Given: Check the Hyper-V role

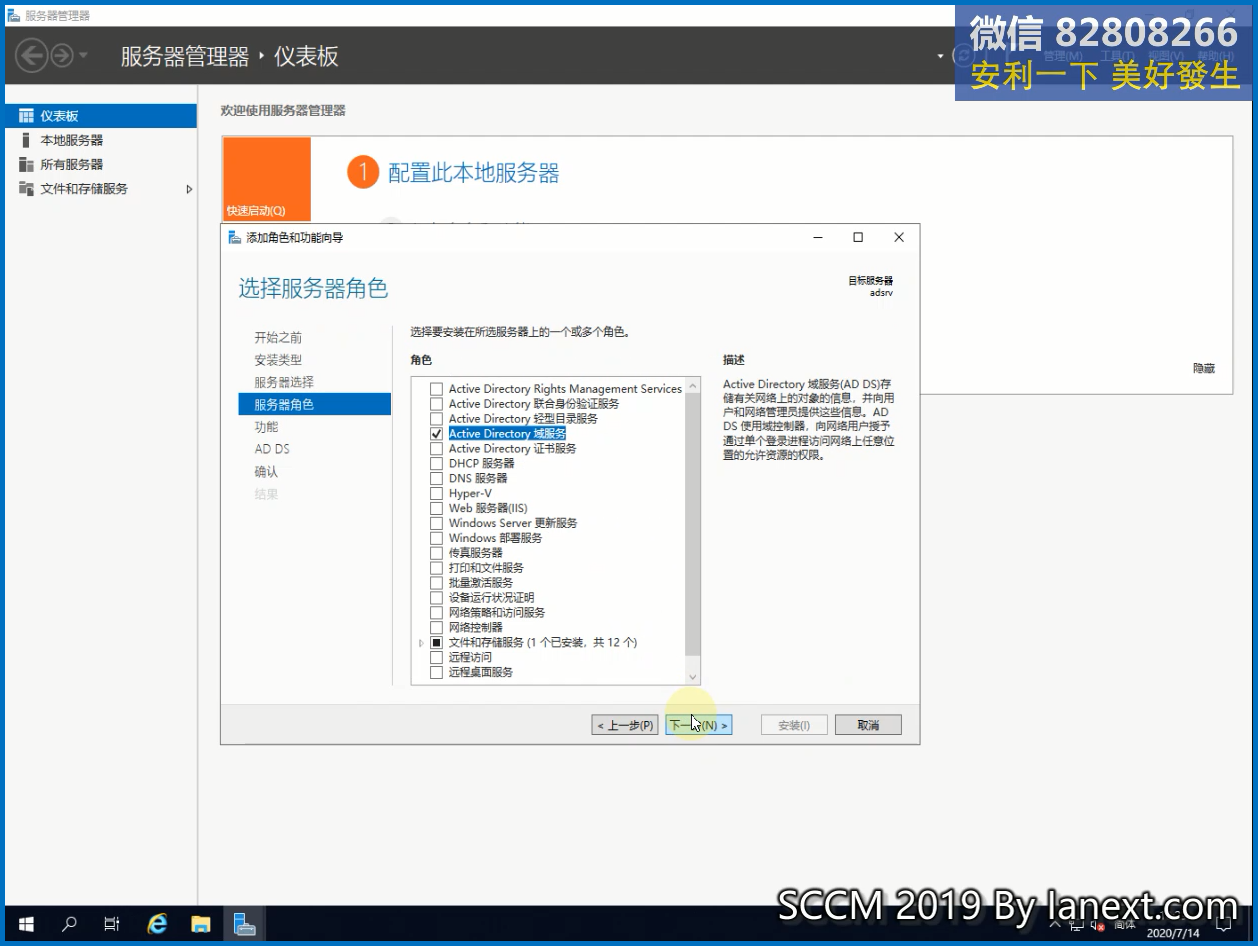Looking at the screenshot, I should (x=436, y=493).
